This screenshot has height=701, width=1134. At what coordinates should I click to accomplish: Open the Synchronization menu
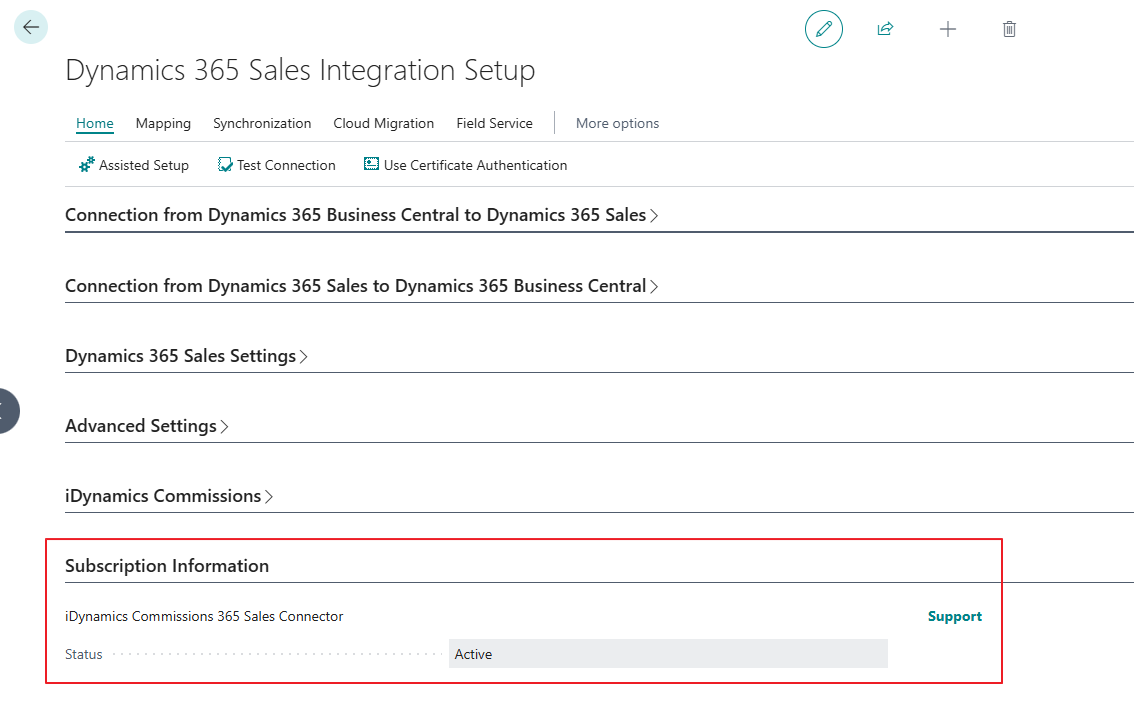point(262,123)
